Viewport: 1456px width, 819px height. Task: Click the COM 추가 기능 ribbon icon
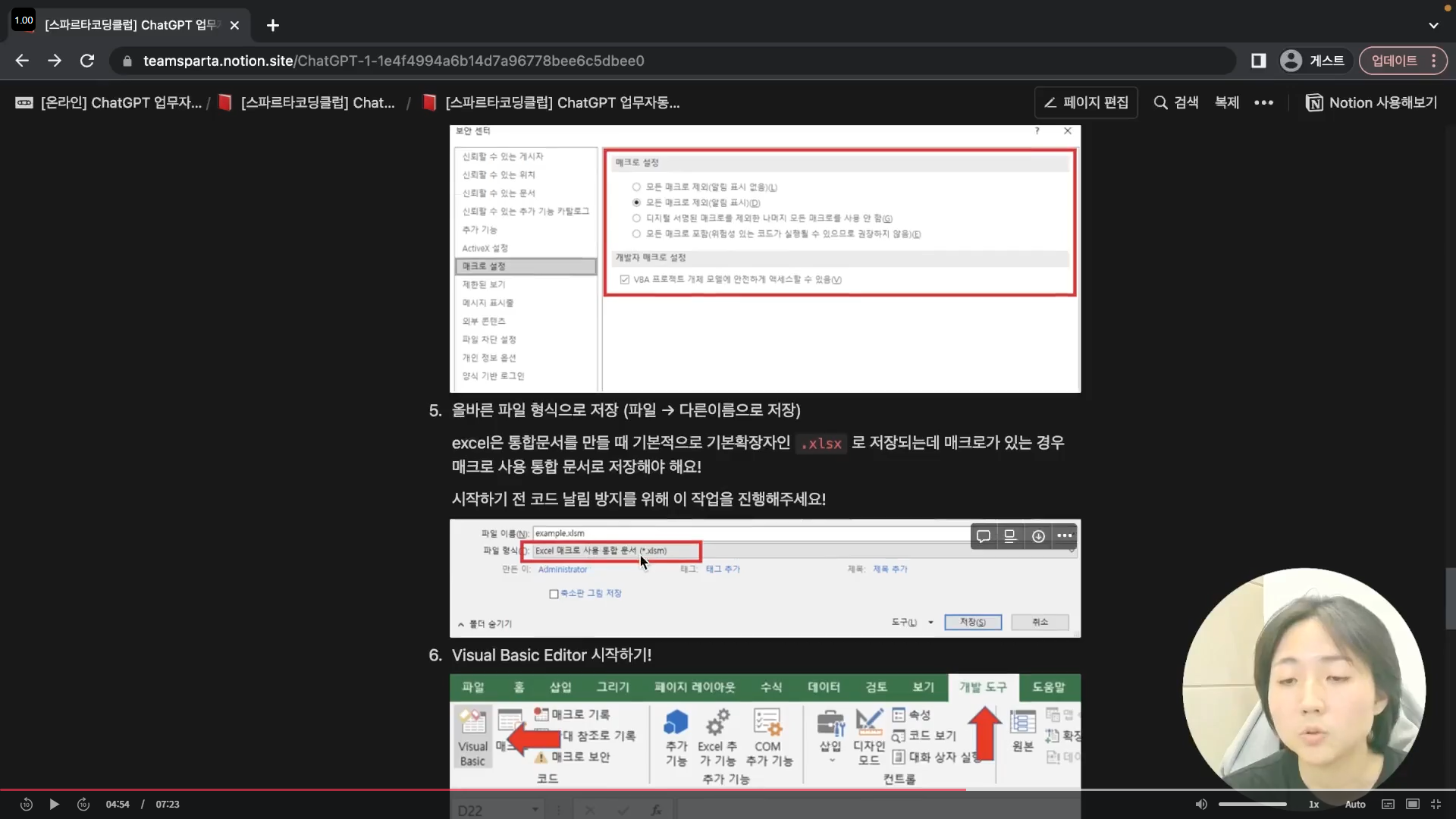coord(768,738)
